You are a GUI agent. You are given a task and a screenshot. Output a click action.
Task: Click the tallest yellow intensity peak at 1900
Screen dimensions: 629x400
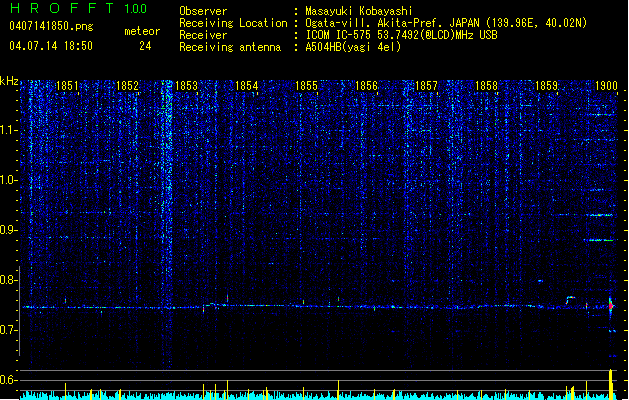point(611,384)
